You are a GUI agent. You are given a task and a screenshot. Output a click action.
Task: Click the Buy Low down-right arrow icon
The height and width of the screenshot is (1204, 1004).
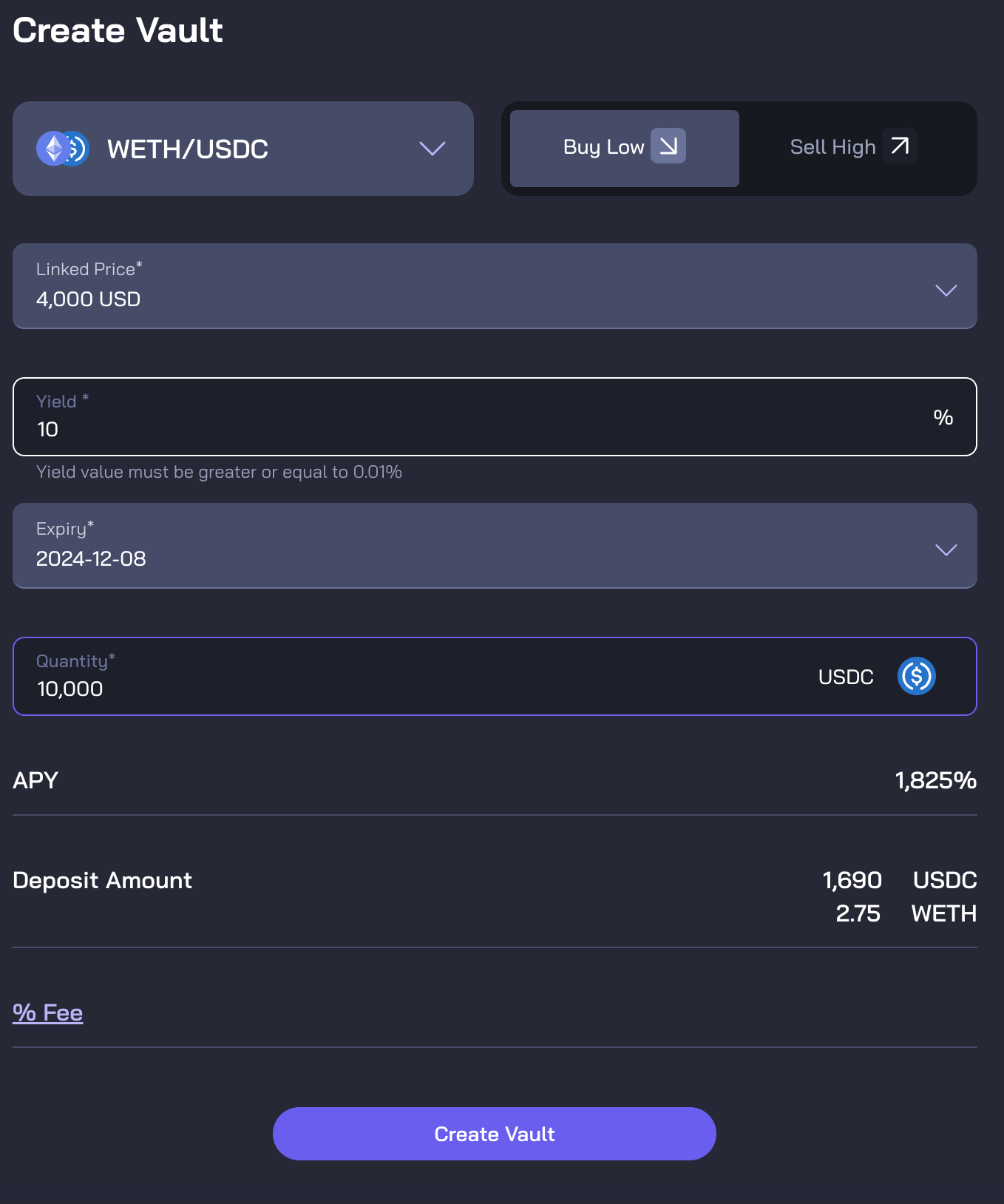pyautogui.click(x=668, y=146)
